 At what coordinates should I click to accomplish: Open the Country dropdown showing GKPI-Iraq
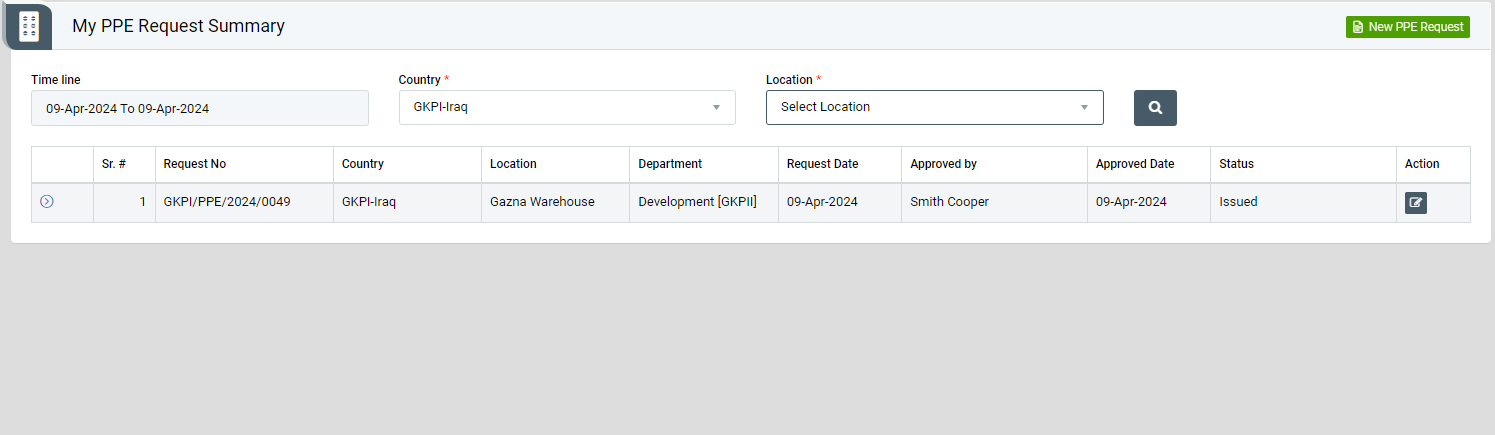coord(567,108)
